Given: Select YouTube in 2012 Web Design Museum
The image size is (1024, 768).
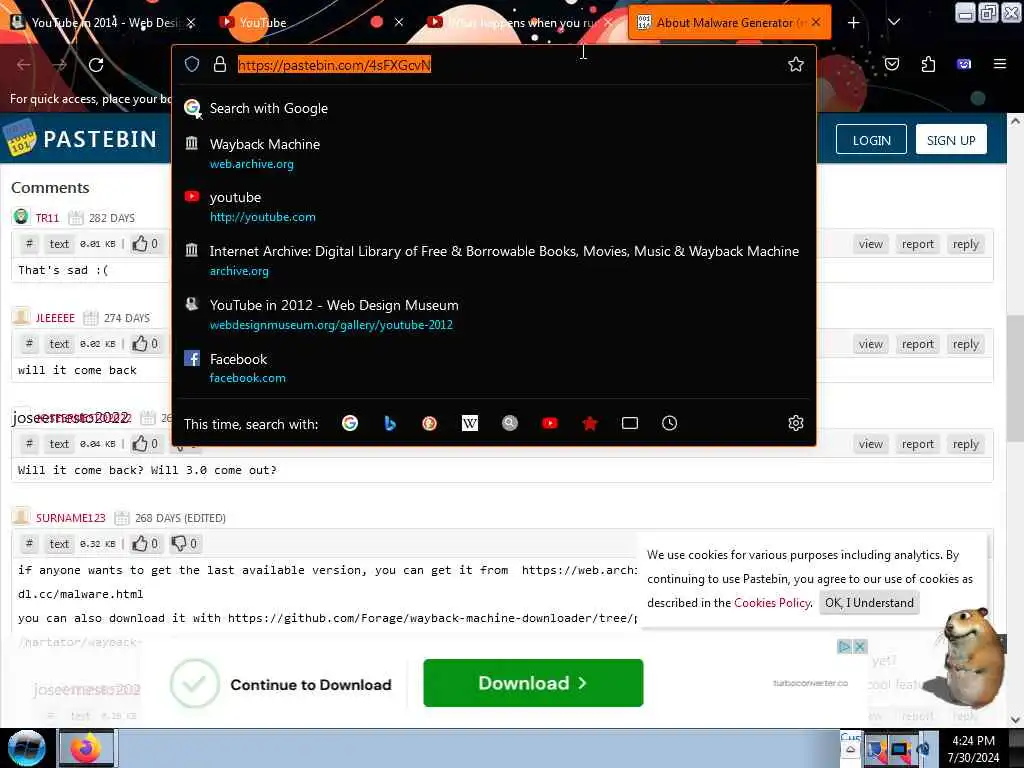Looking at the screenshot, I should (494, 314).
